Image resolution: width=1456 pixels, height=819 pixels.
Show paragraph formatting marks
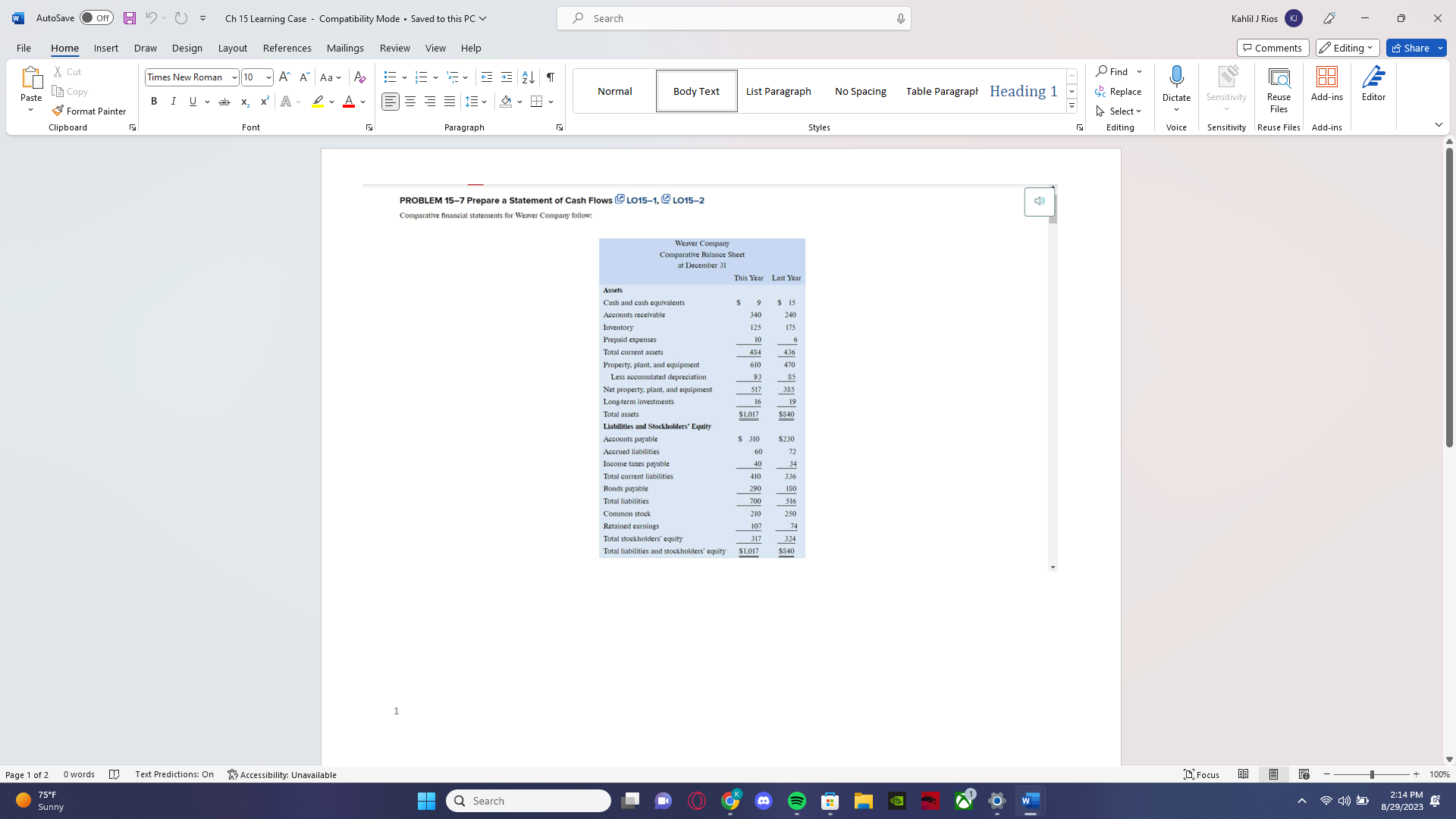(x=550, y=77)
